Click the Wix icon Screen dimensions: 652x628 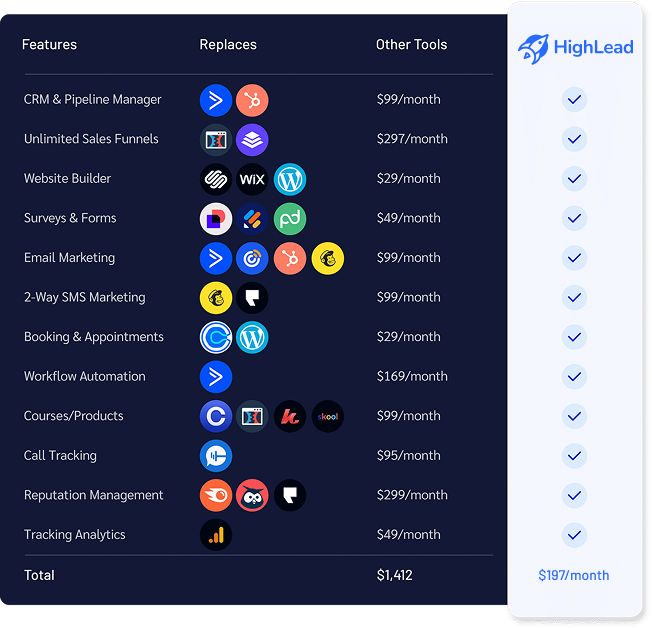(252, 179)
